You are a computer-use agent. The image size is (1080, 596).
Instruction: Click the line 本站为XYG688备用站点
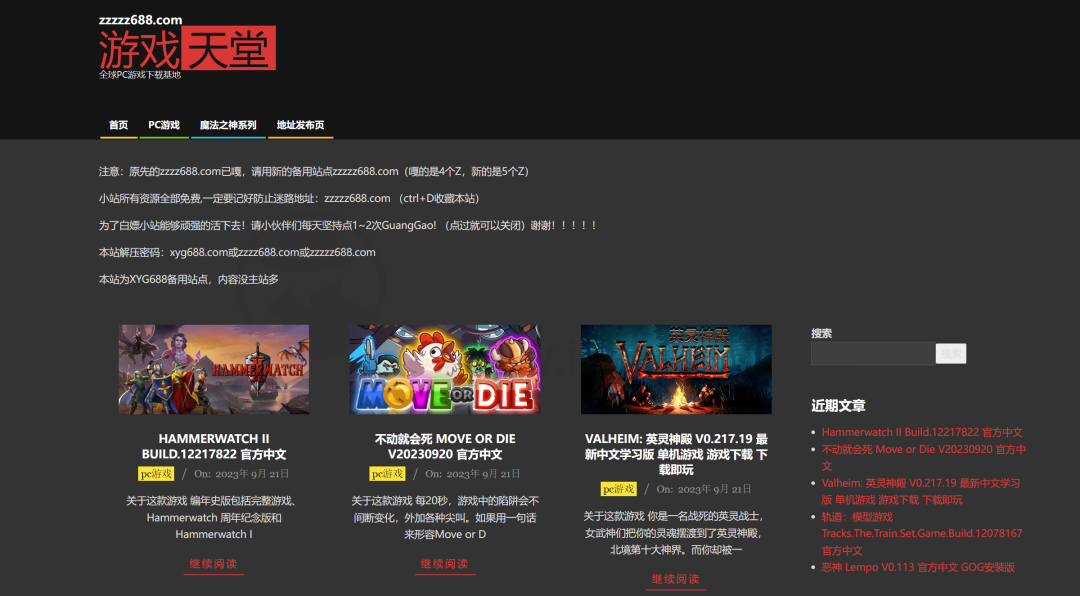point(189,279)
